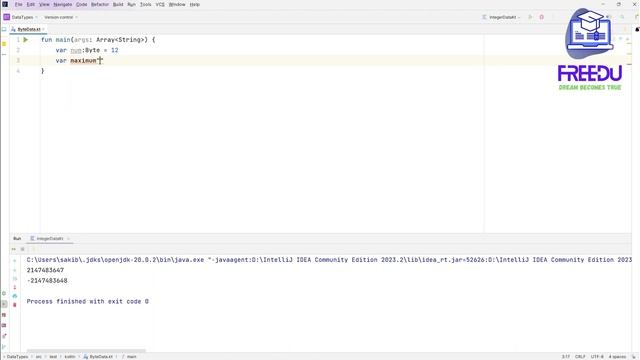Open the Window menu
Image resolution: width=640 pixels, height=360 pixels.
point(177,4)
